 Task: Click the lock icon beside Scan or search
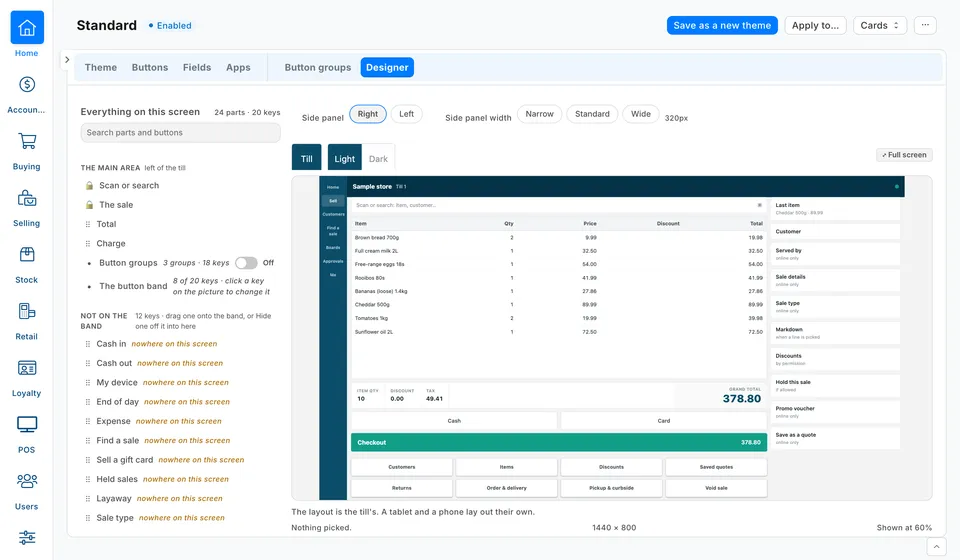pos(89,185)
